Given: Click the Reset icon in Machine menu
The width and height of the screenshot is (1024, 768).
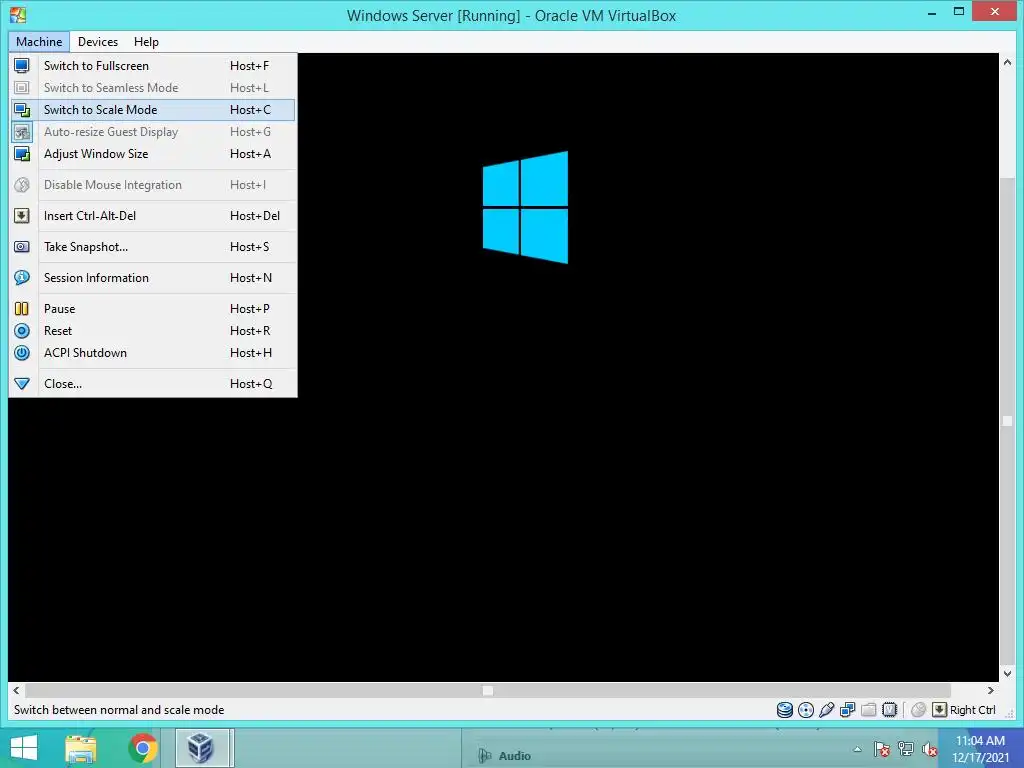Looking at the screenshot, I should click(22, 331).
